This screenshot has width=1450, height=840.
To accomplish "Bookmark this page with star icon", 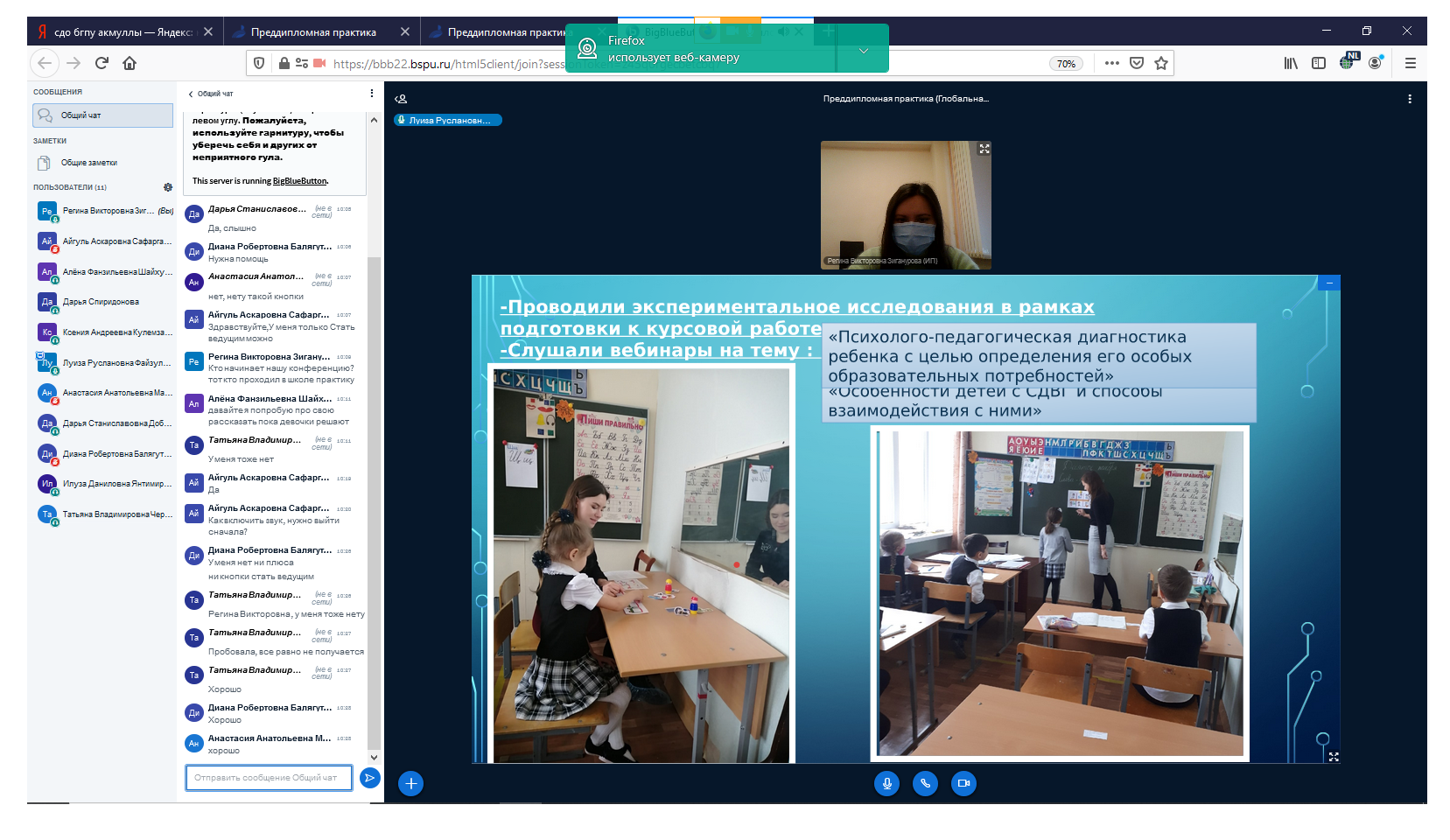I will click(x=1161, y=63).
